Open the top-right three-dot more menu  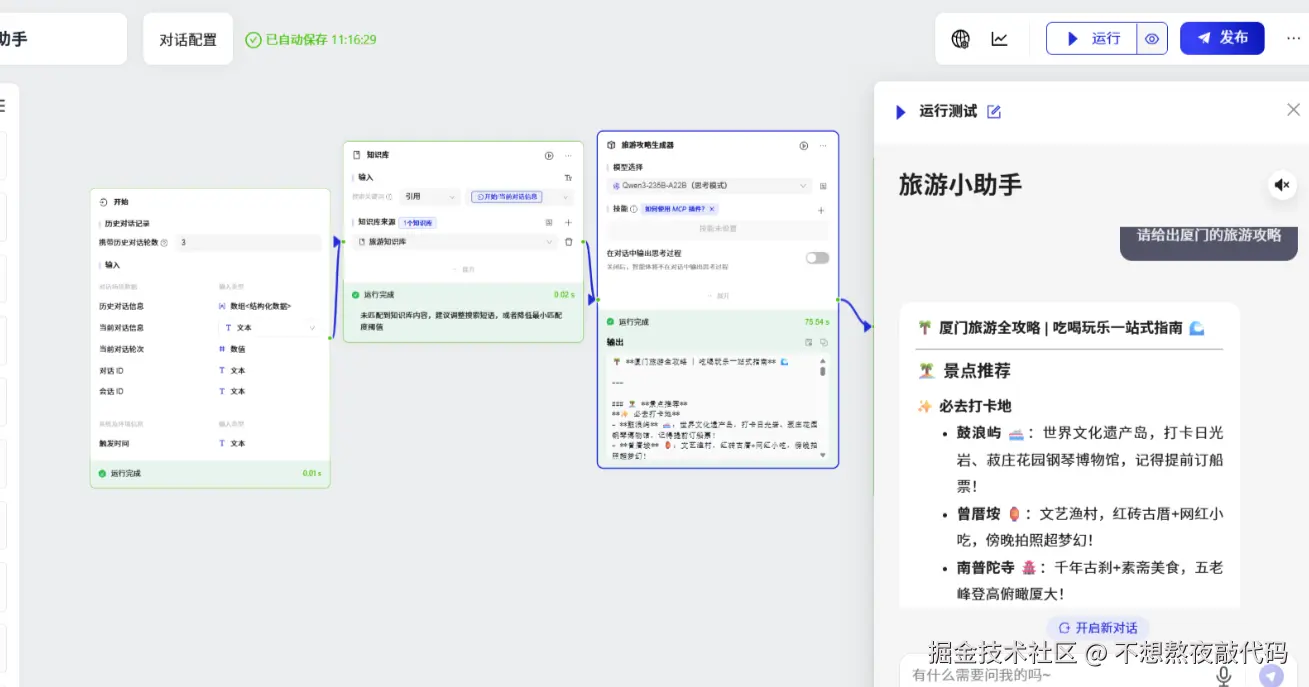(x=1293, y=38)
